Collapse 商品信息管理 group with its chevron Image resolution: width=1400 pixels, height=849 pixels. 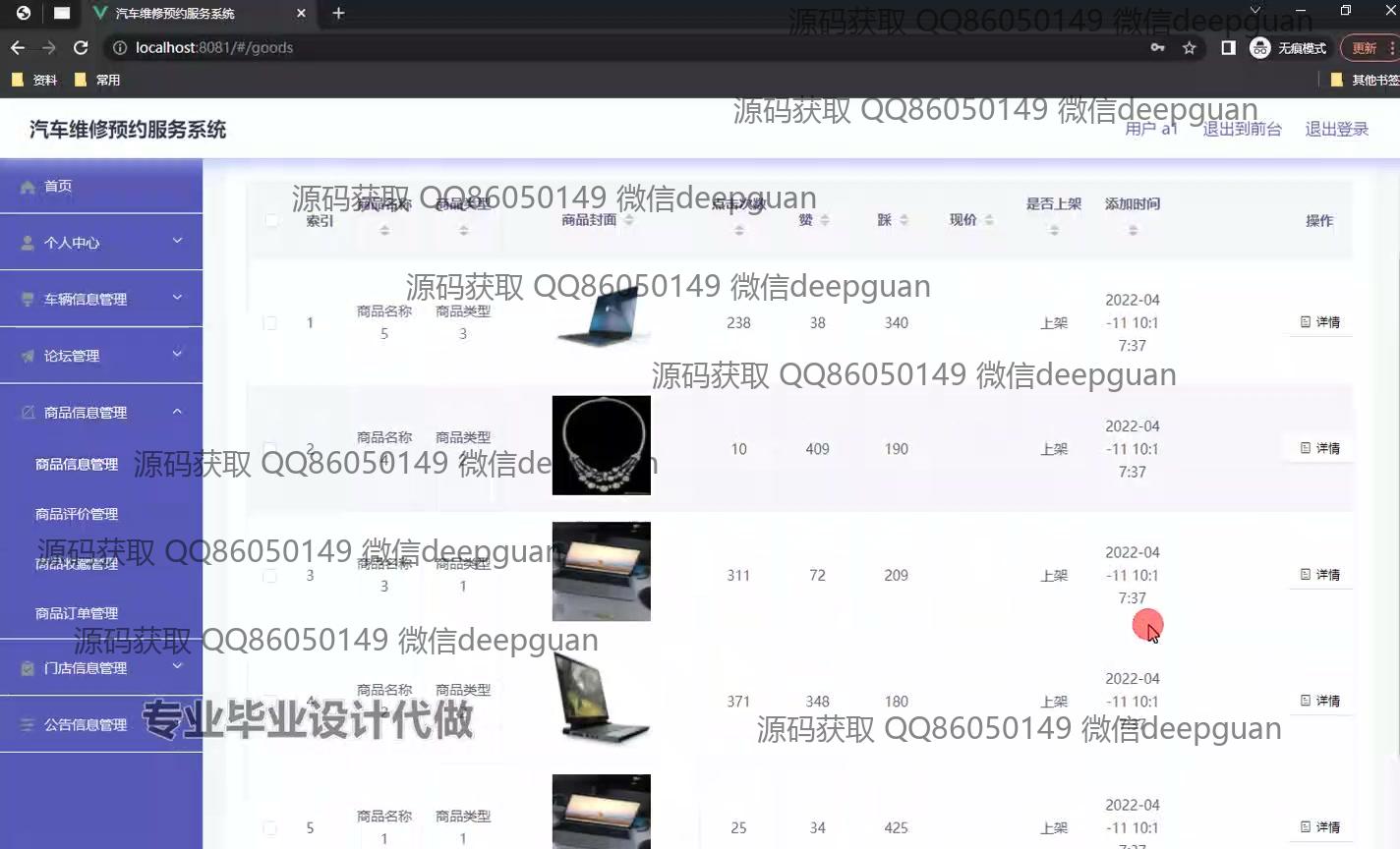point(177,411)
